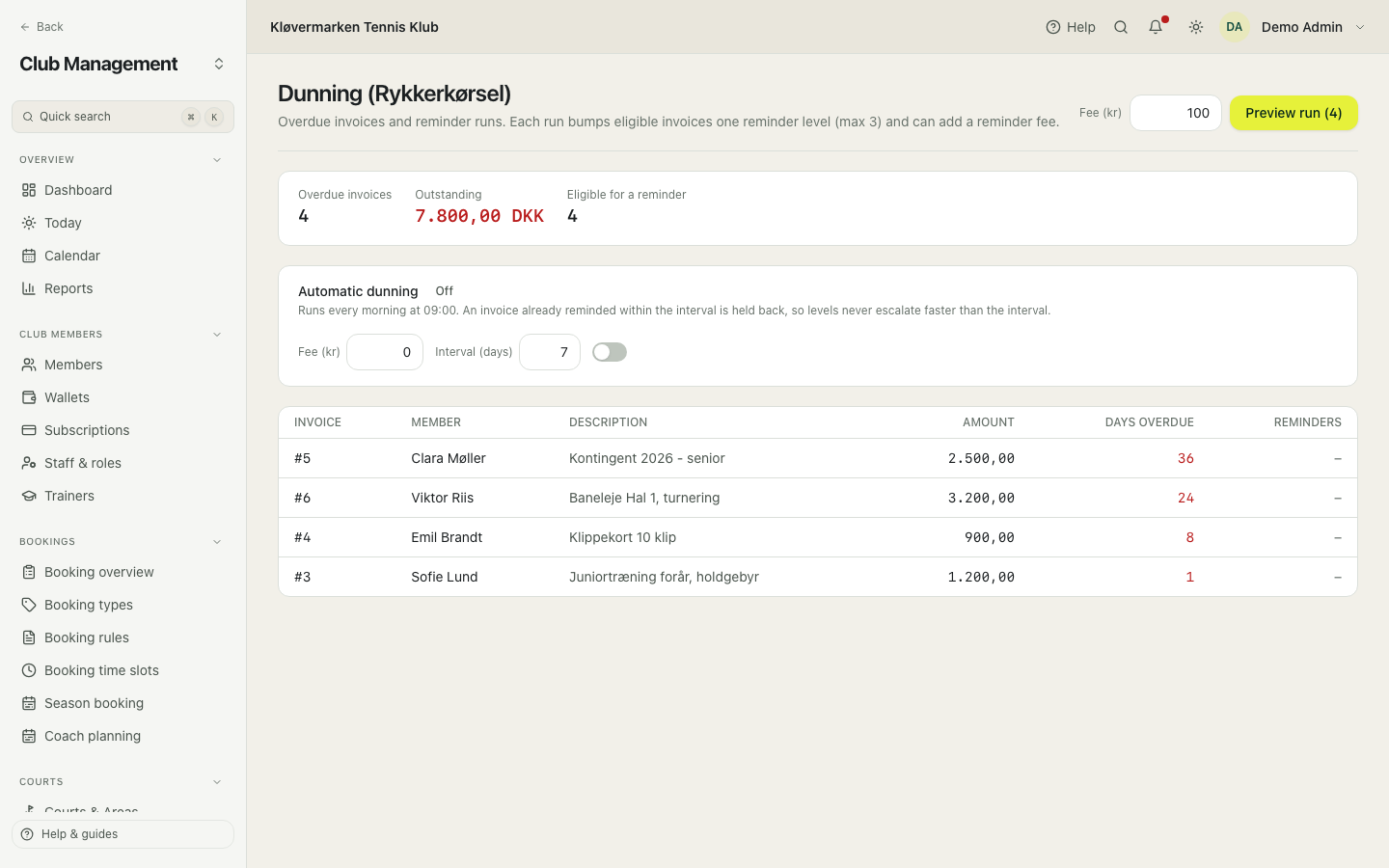Open the search magnifier in top bar
This screenshot has height=868, width=1389.
pos(1121,27)
